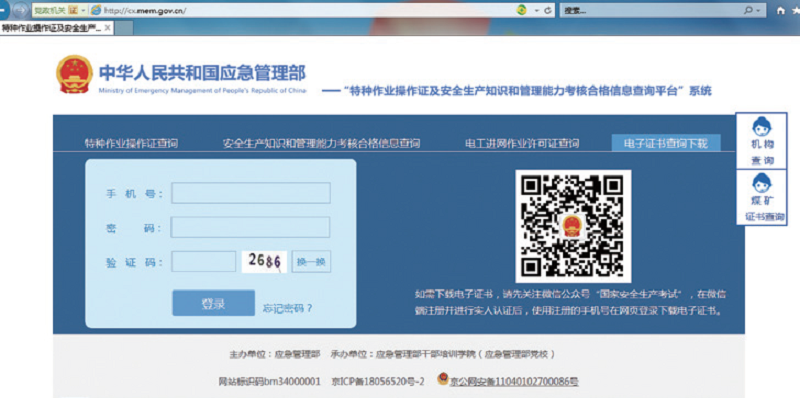Click the green compatibility icon in address bar

click(522, 10)
